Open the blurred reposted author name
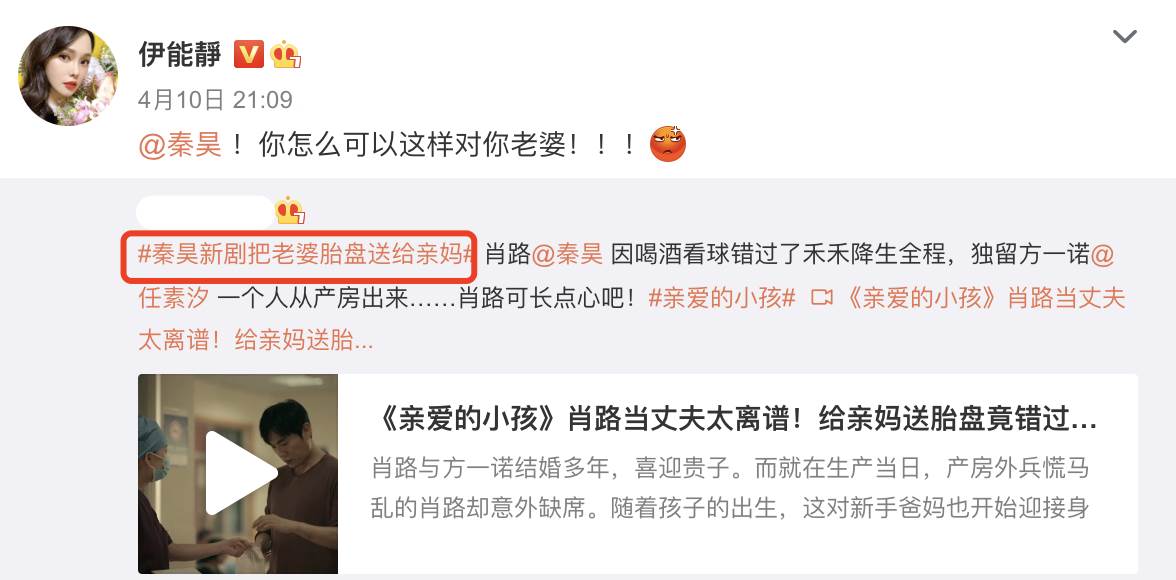Viewport: 1176px width, 580px height. 206,212
